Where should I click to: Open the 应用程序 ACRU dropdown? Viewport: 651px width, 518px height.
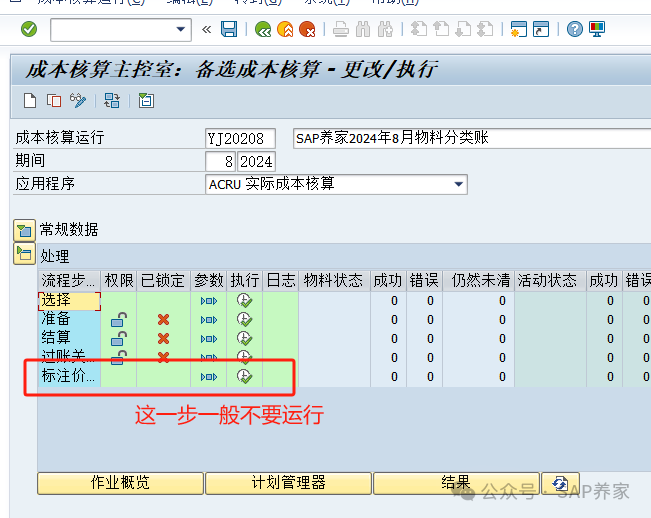pyautogui.click(x=458, y=184)
